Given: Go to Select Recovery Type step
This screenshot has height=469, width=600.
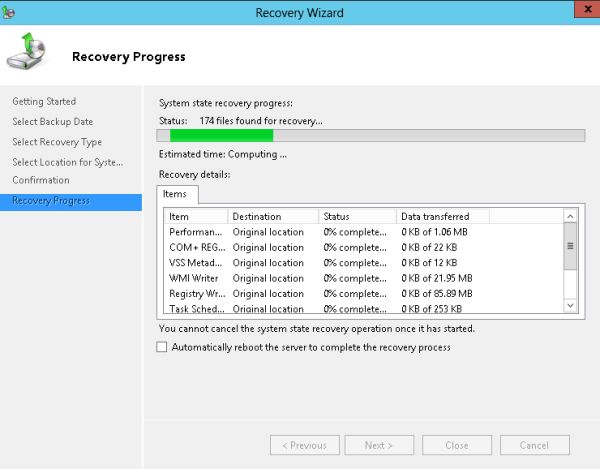Looking at the screenshot, I should click(x=57, y=142).
